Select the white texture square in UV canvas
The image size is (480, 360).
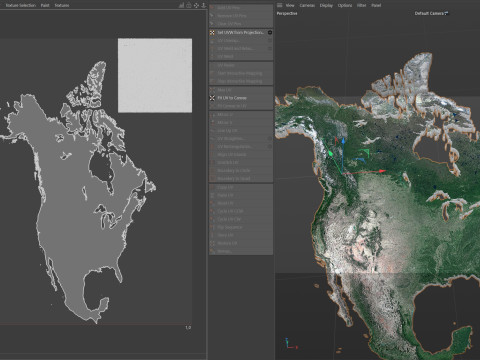(x=155, y=75)
